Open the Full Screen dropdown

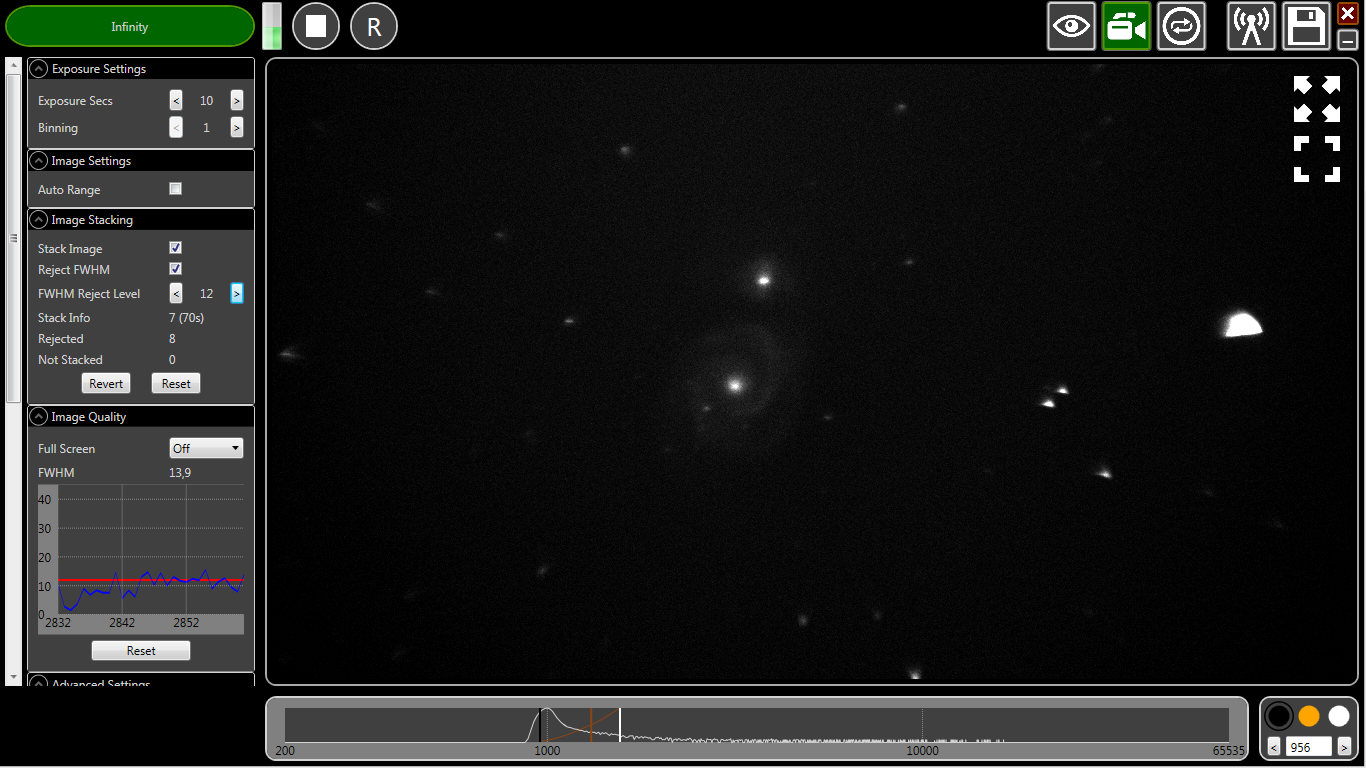206,448
